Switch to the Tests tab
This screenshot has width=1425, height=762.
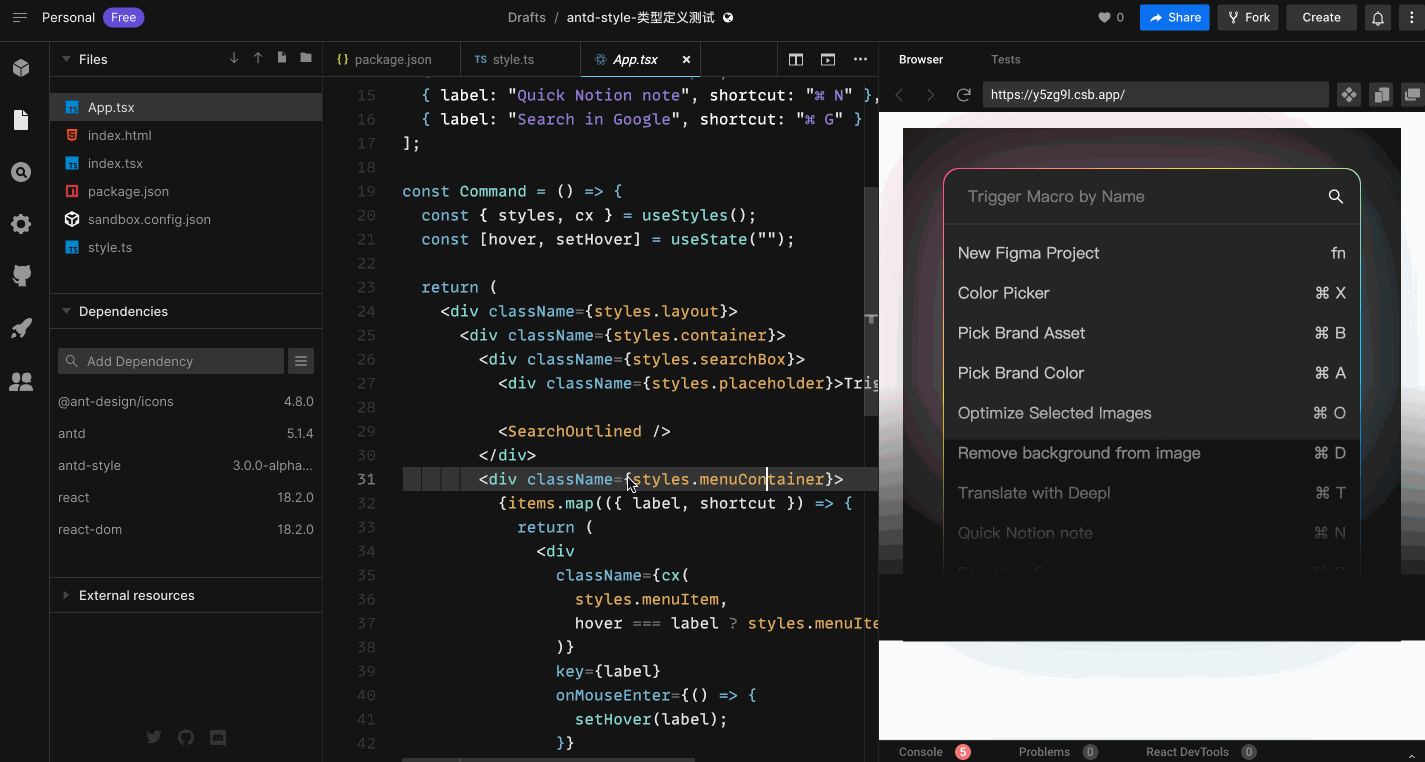(x=1005, y=59)
